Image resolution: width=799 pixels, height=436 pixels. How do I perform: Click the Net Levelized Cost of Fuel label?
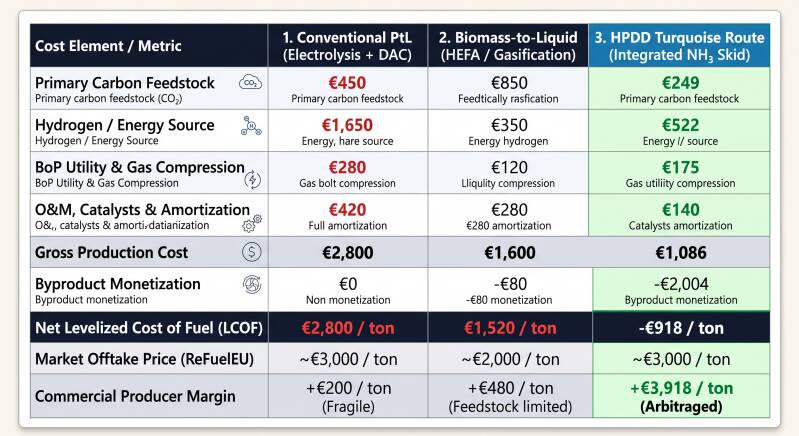149,328
